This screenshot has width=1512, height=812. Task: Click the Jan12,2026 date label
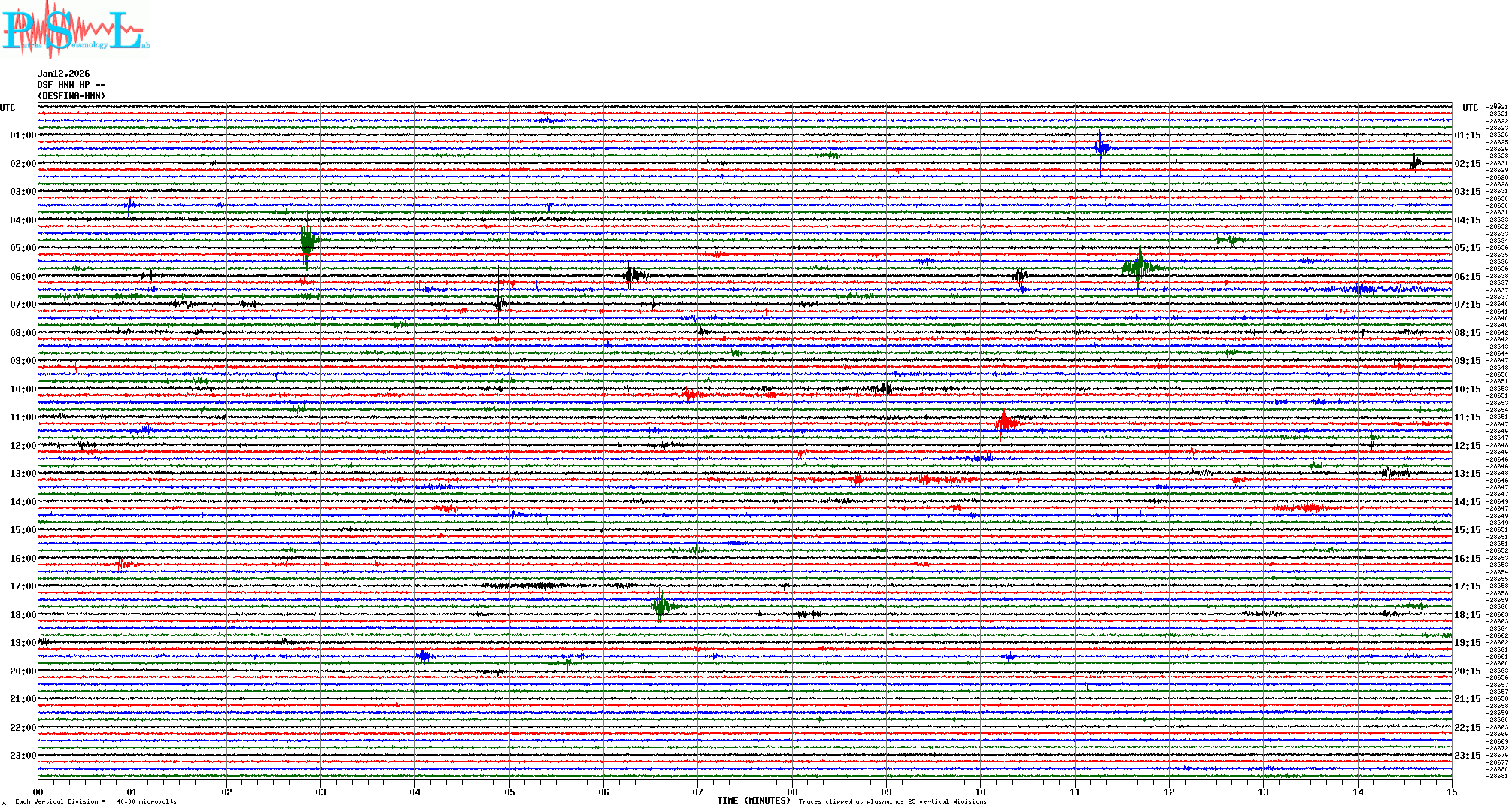64,74
